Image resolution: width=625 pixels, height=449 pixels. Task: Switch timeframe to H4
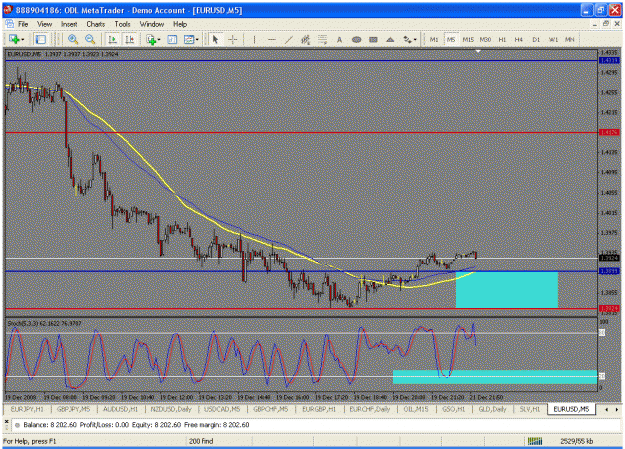click(x=519, y=39)
